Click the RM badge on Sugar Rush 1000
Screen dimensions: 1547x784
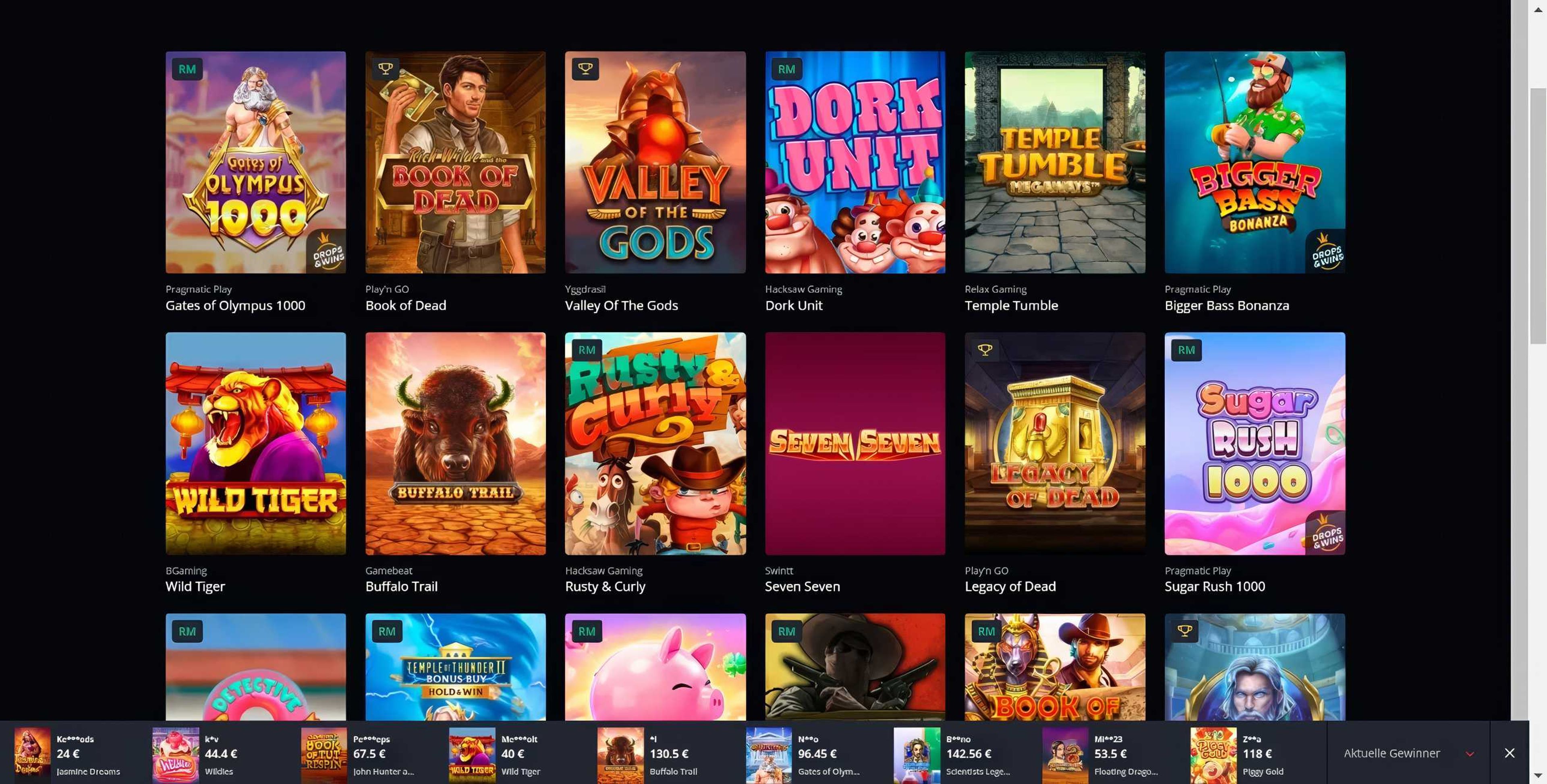(1186, 350)
